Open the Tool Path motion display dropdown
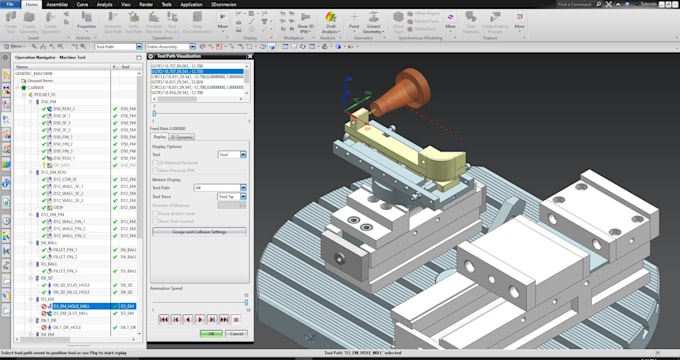This screenshot has height=360, width=680. coord(243,188)
